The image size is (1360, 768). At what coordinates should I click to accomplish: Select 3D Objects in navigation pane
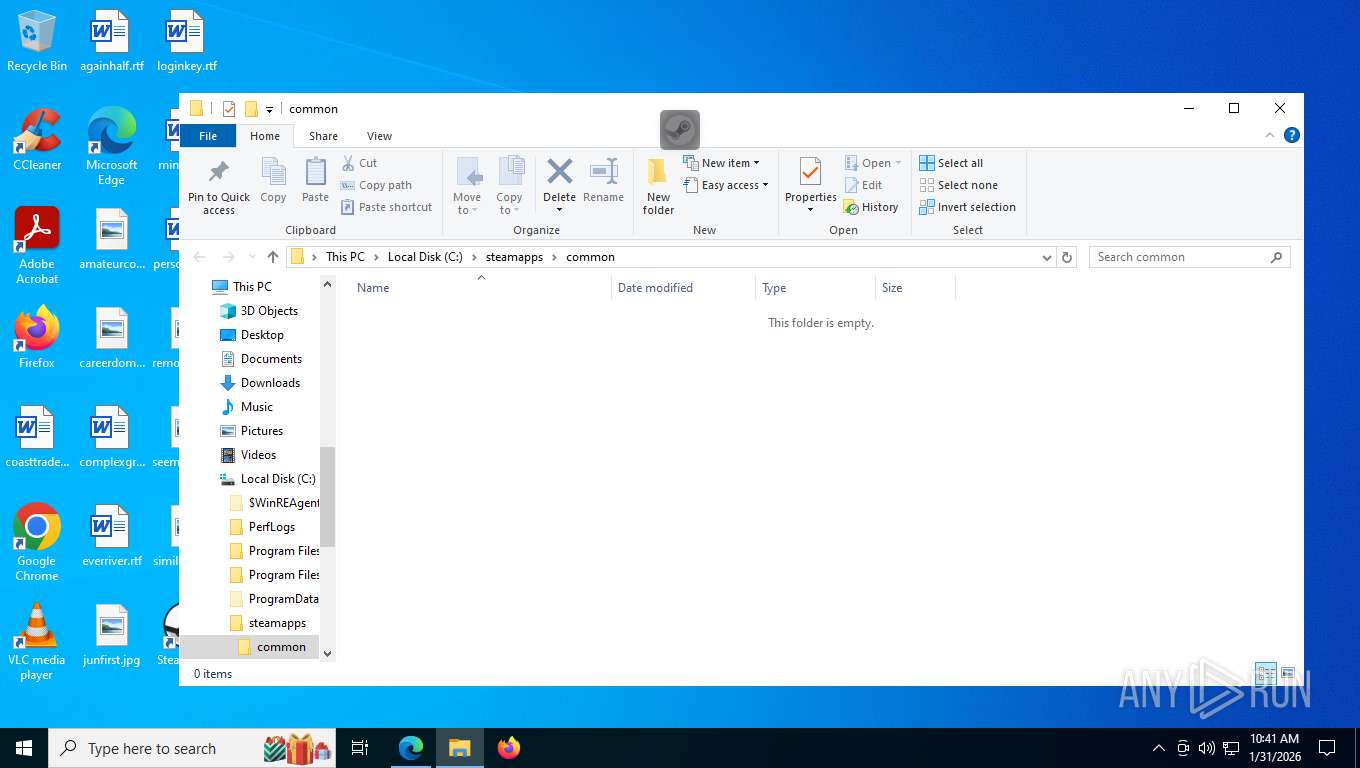pyautogui.click(x=269, y=311)
